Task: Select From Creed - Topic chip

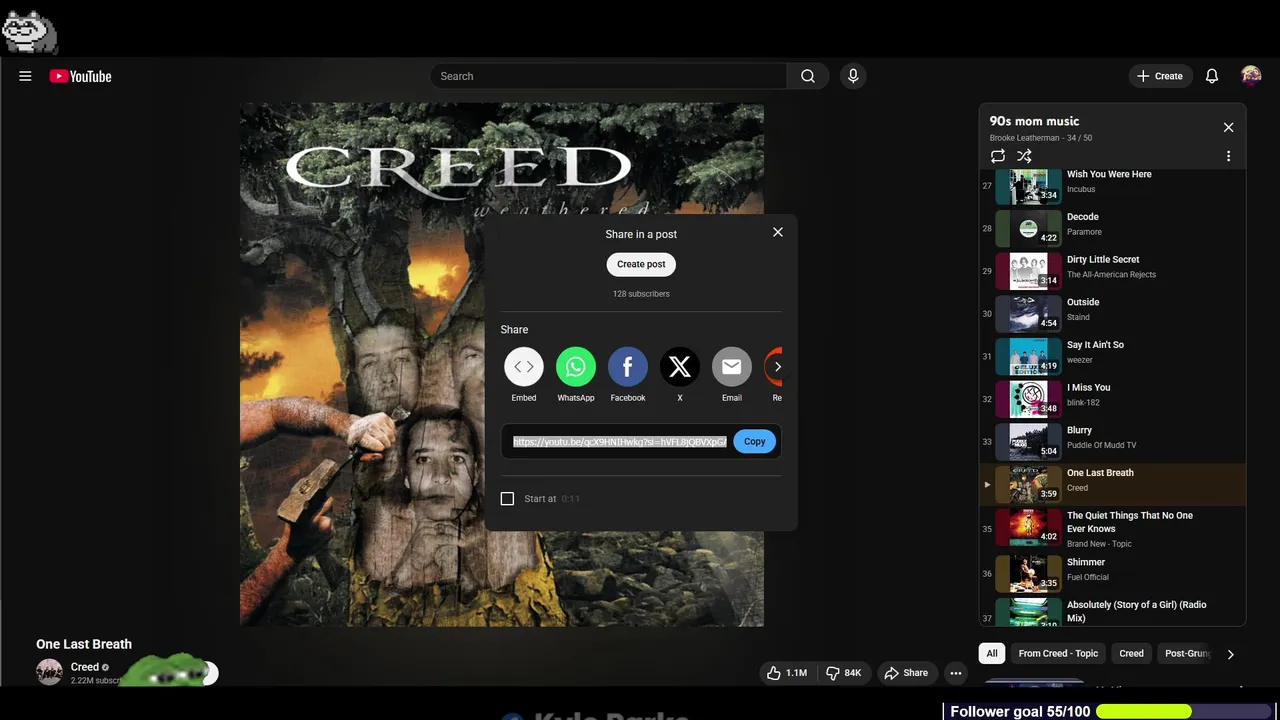Action: pos(1058,653)
